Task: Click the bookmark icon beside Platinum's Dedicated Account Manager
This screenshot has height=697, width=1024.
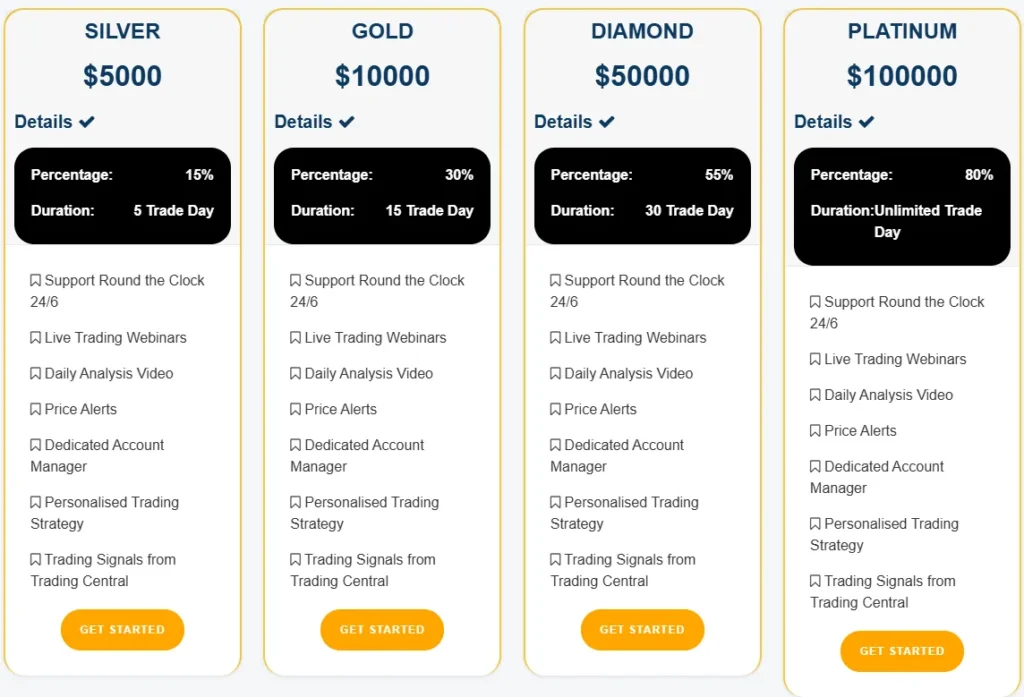Action: coord(818,466)
